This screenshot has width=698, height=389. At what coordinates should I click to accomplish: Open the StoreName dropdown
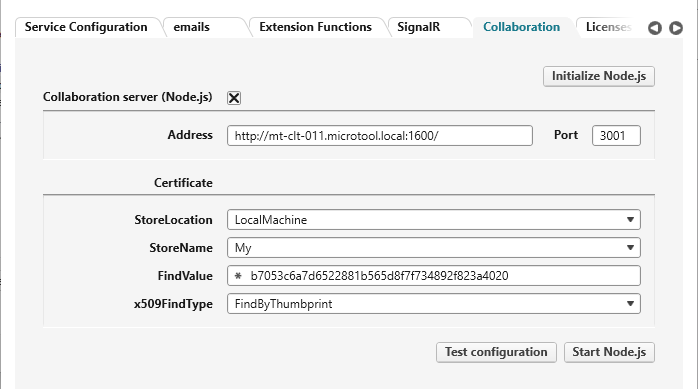coord(434,248)
